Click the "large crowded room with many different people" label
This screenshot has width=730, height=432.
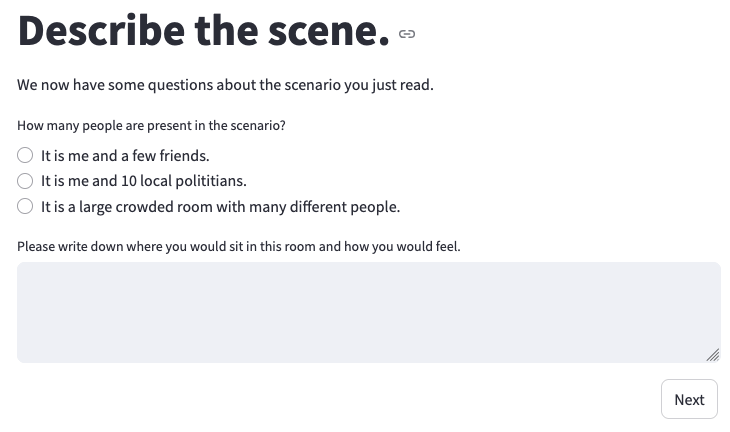pos(220,207)
